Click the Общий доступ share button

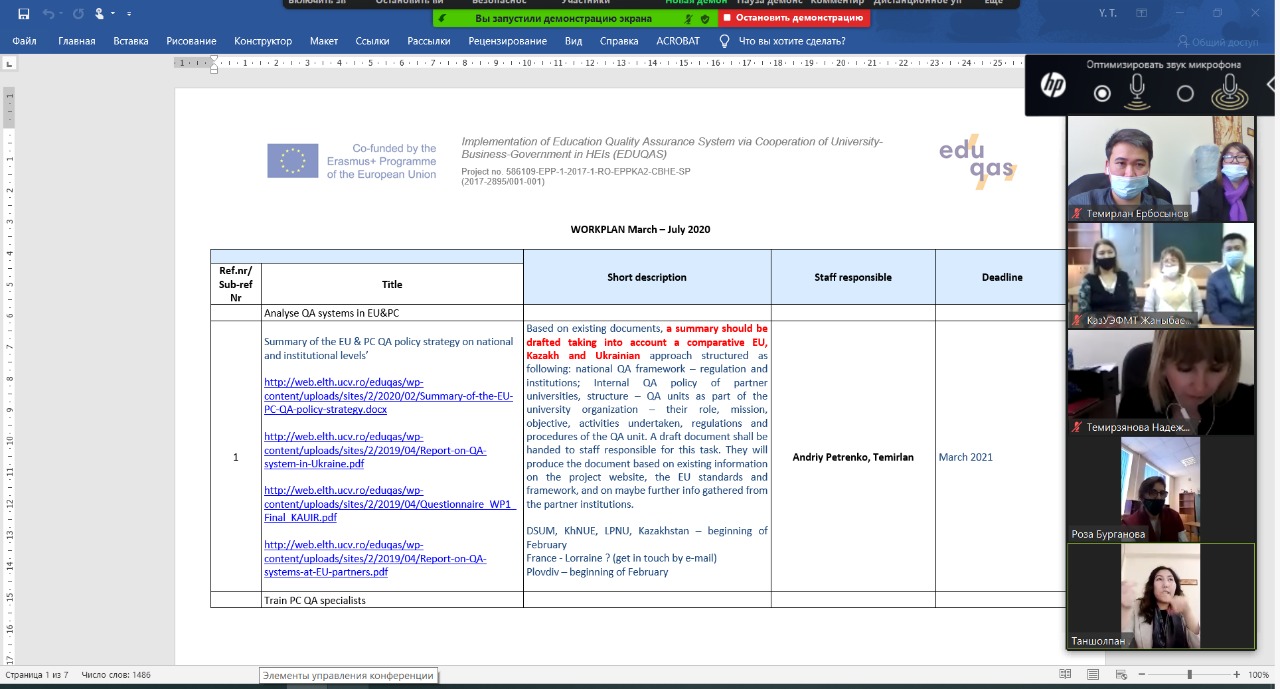1217,42
